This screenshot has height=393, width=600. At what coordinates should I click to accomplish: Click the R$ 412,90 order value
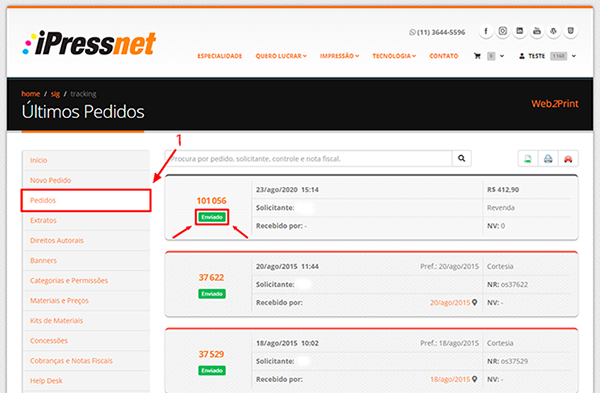pyautogui.click(x=503, y=190)
